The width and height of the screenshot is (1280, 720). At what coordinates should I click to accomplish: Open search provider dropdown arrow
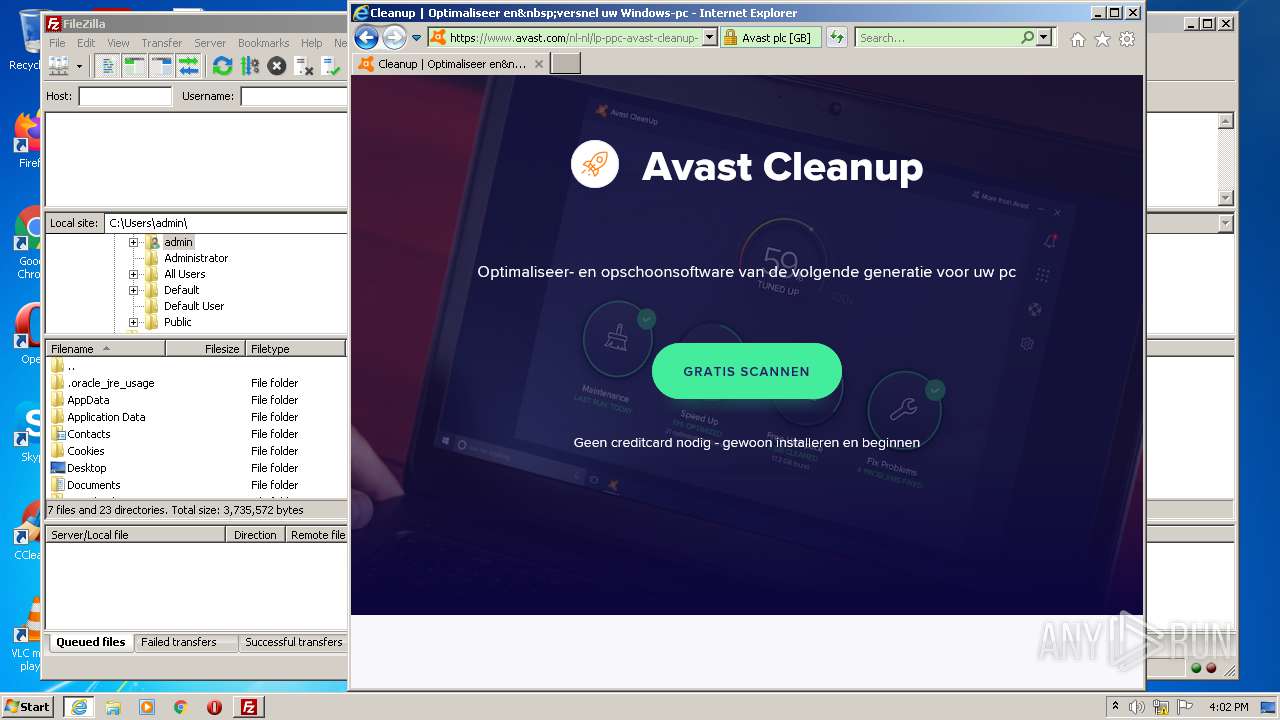tap(1044, 38)
